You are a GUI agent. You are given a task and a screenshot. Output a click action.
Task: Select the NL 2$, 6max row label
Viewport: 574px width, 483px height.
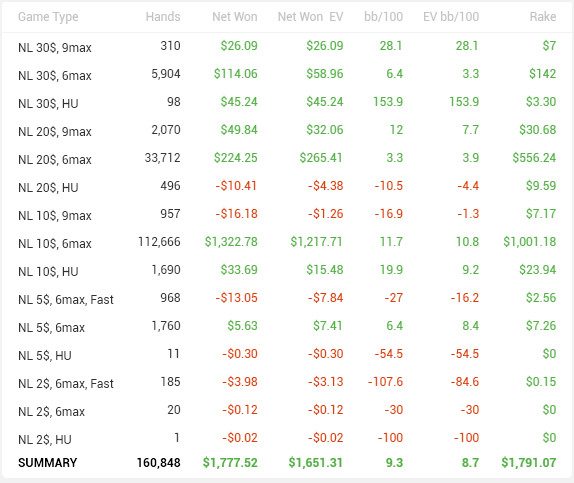pos(52,412)
